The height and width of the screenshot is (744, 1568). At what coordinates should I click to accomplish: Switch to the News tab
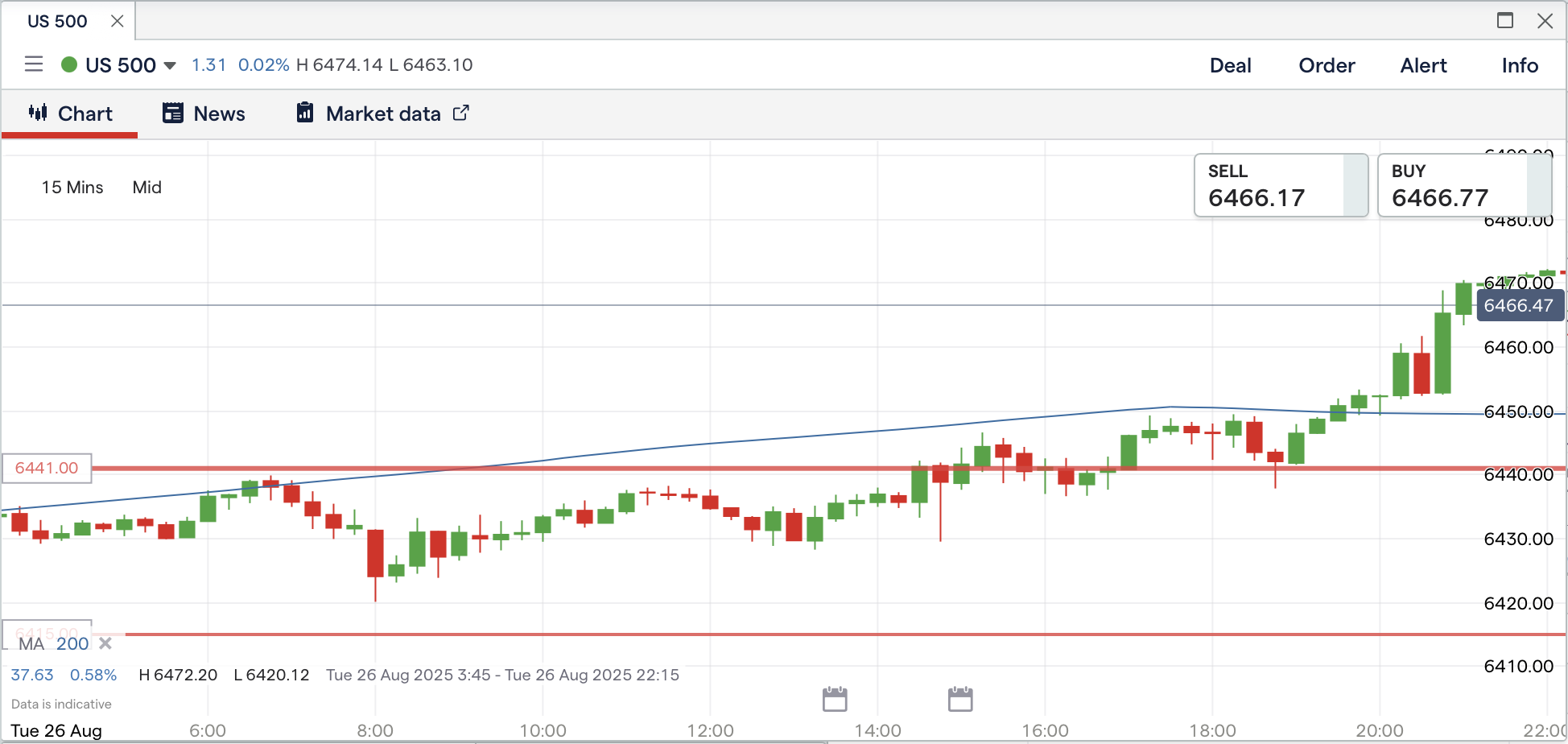[x=204, y=114]
